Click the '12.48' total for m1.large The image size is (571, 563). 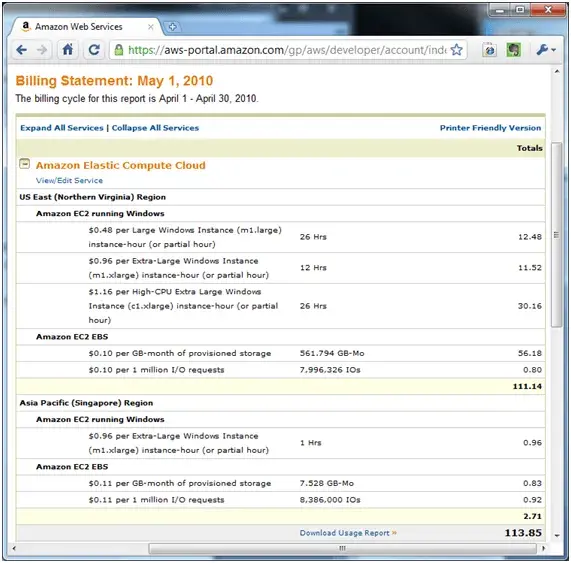pyautogui.click(x=530, y=237)
